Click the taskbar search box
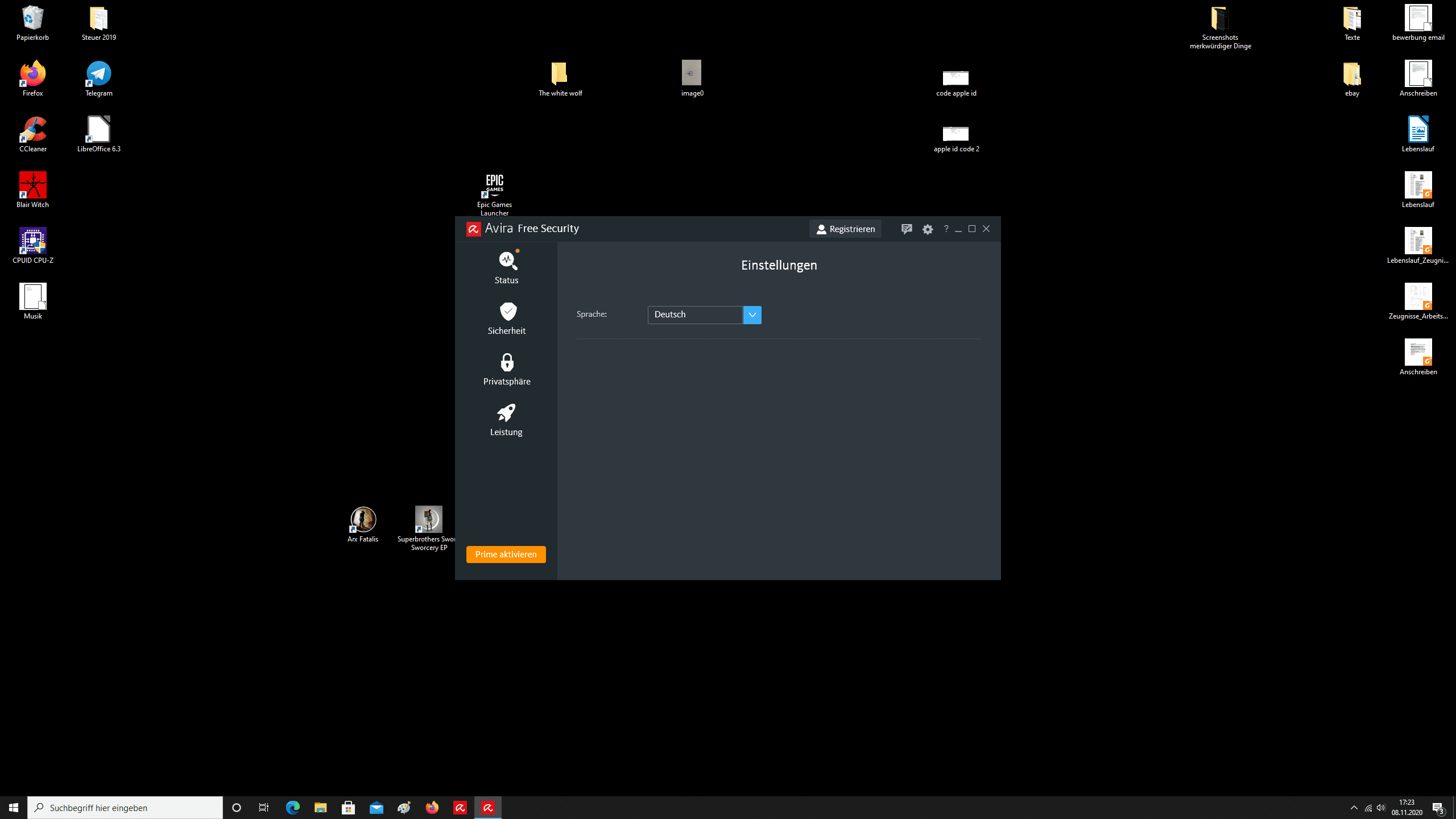The width and height of the screenshot is (1456, 819). [125, 808]
